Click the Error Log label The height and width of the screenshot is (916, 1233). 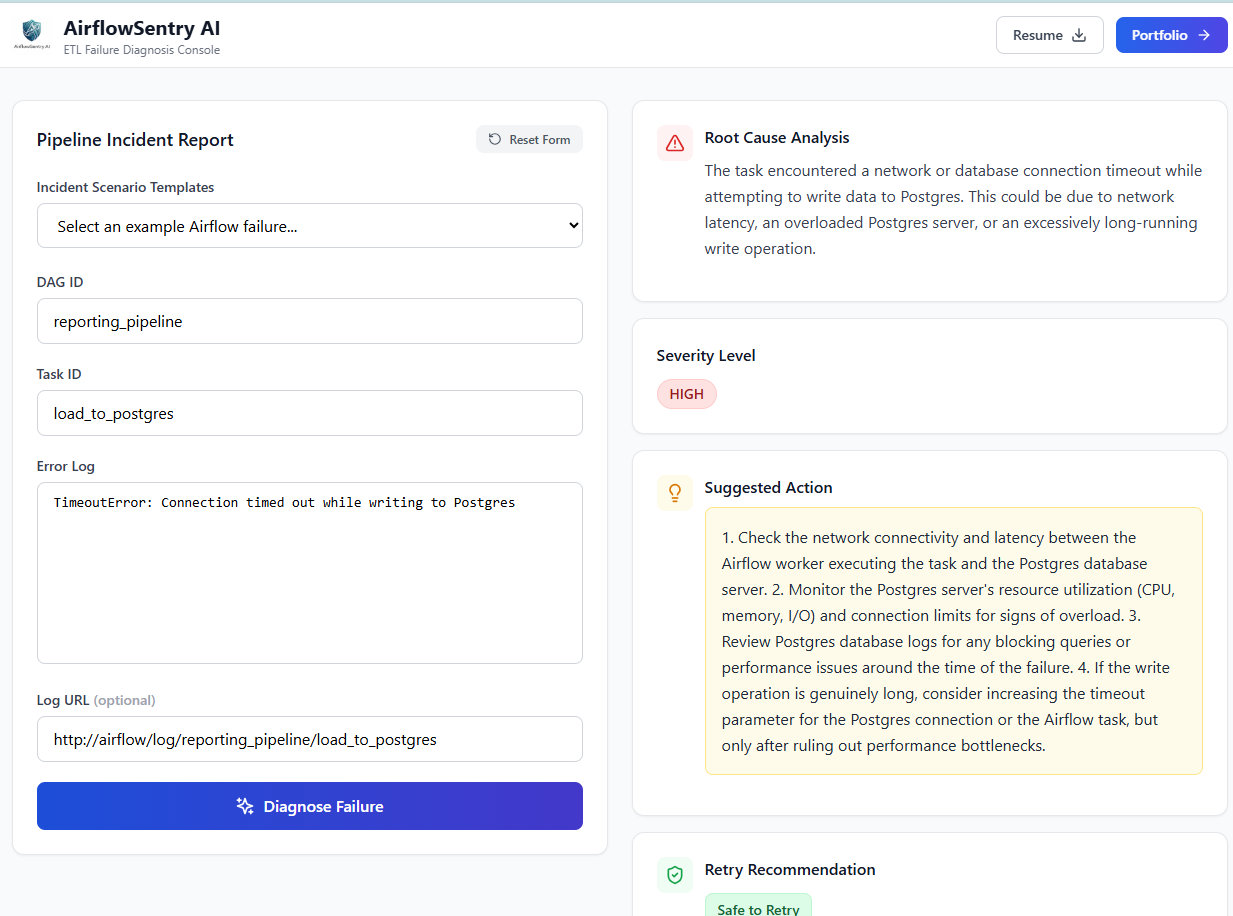(66, 466)
